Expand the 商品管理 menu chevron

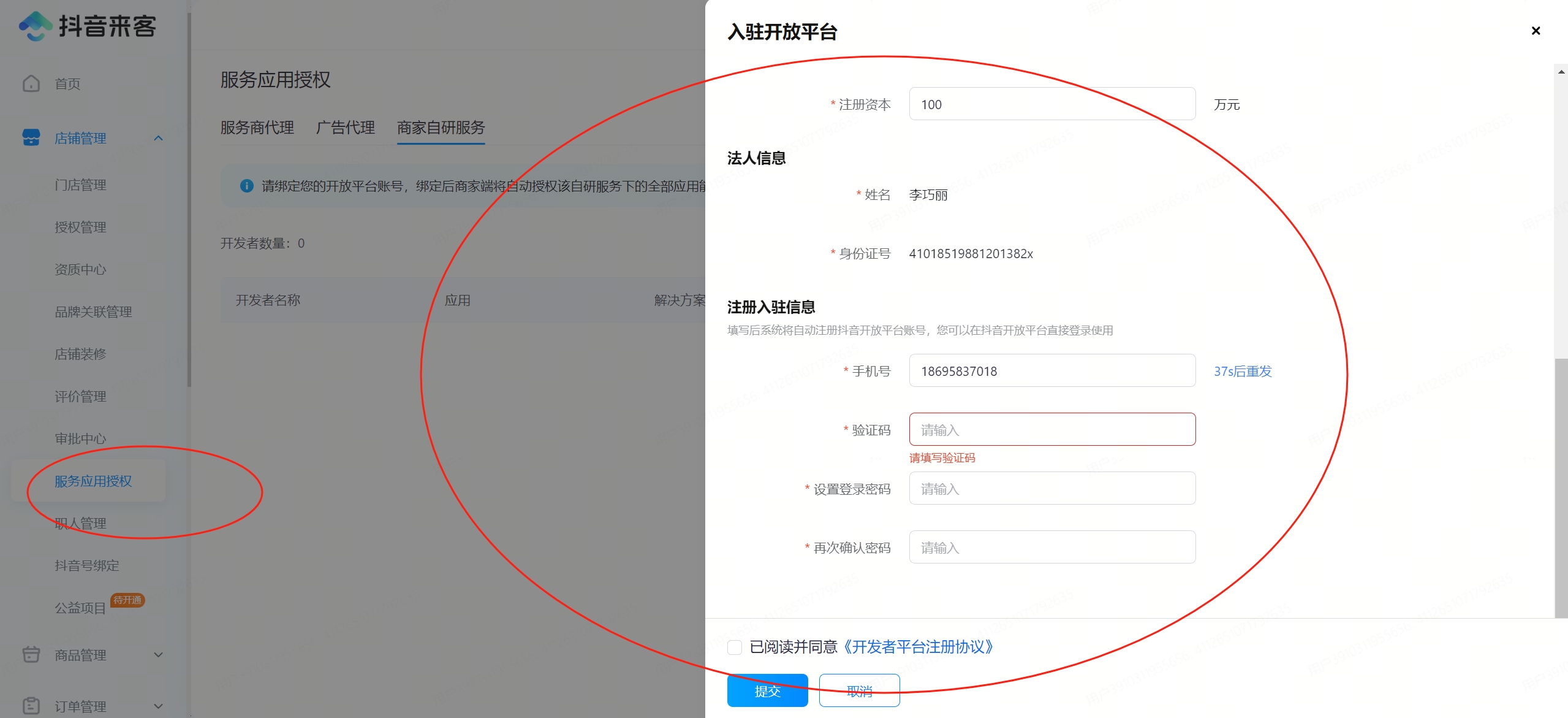(x=158, y=655)
